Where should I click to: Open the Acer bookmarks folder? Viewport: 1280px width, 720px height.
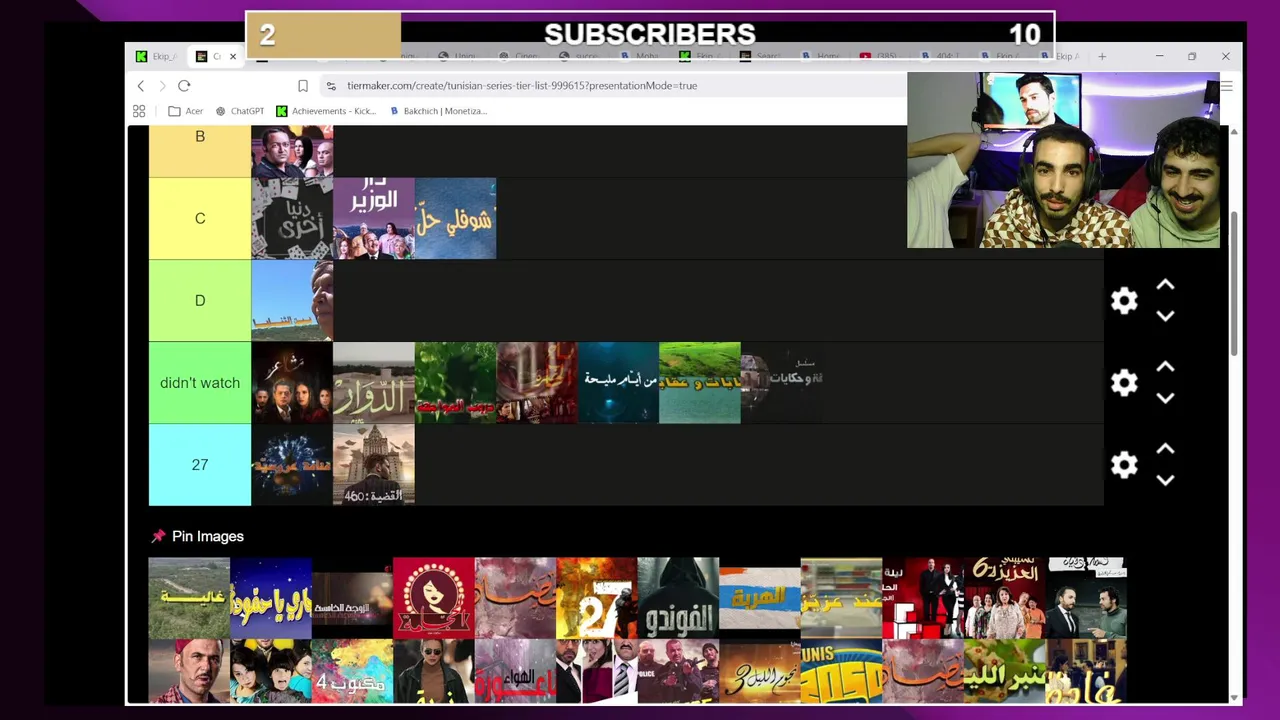[x=186, y=111]
